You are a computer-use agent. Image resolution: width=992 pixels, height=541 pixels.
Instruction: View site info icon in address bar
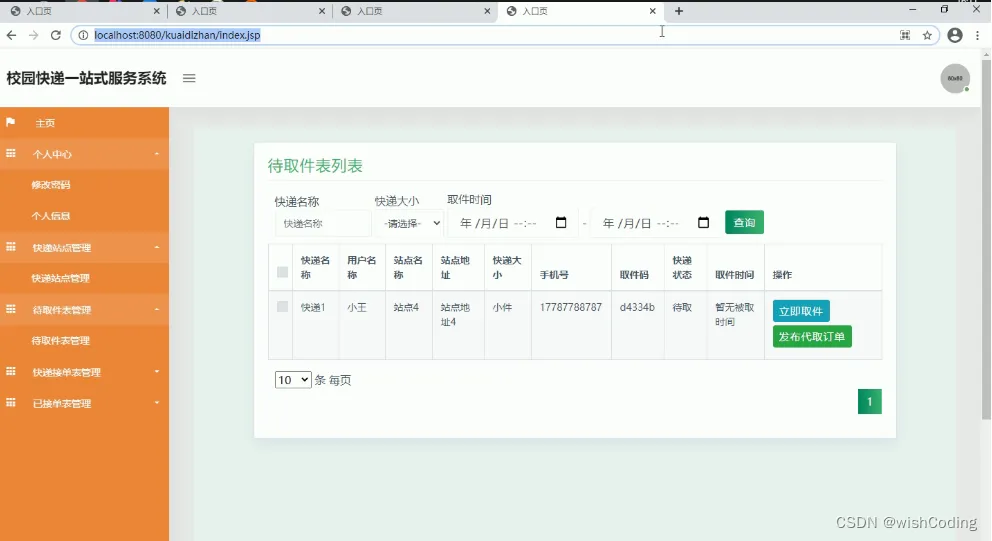click(x=83, y=35)
